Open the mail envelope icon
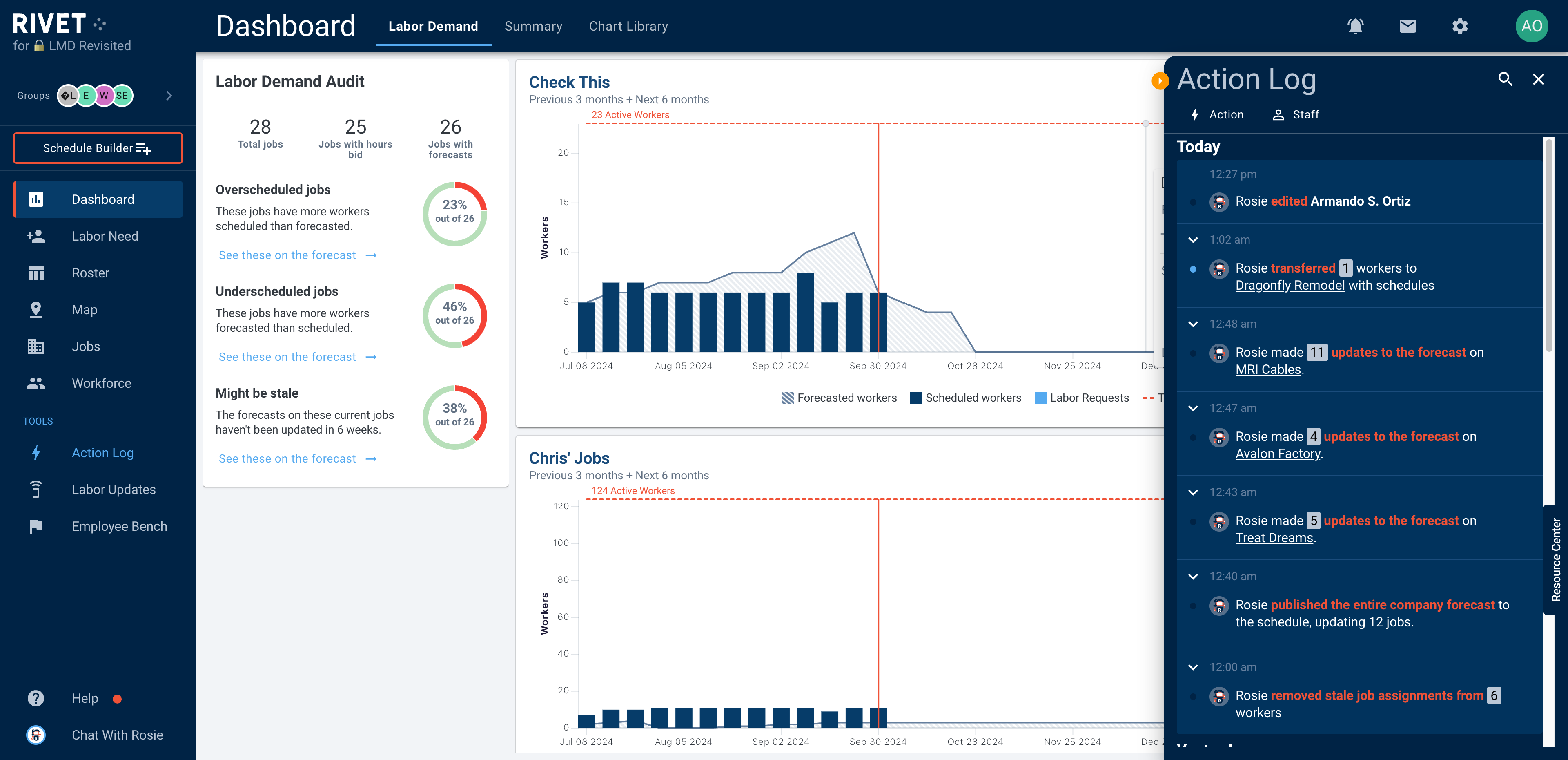The image size is (1568, 760). point(1407,26)
